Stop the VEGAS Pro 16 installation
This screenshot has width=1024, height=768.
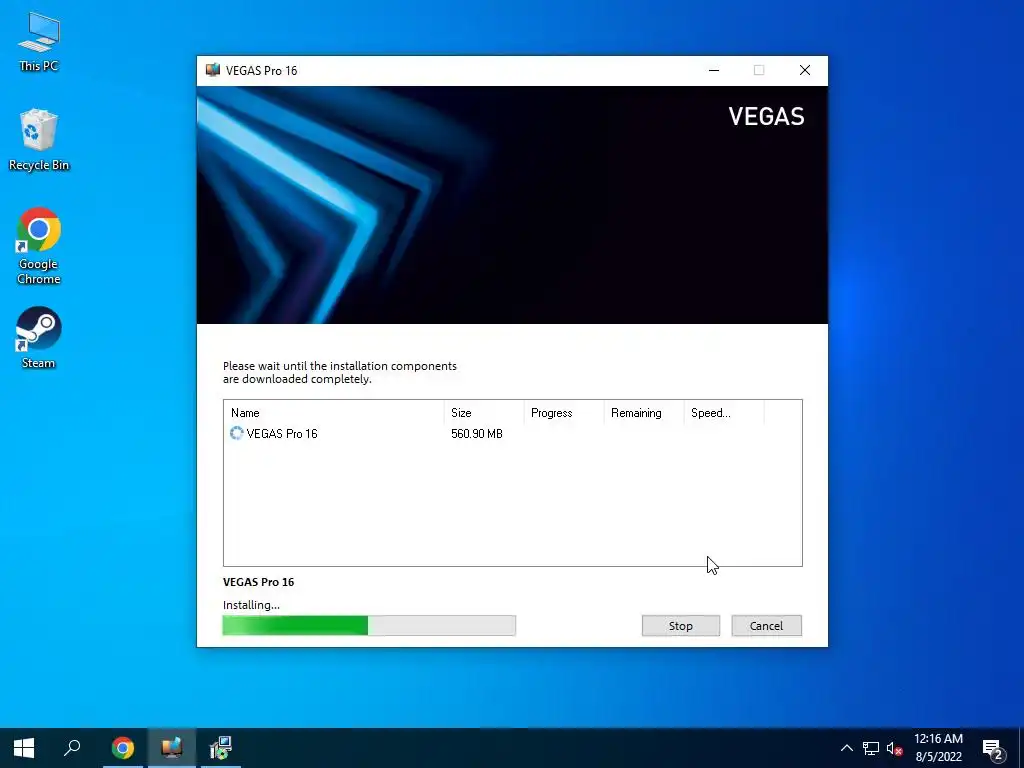pos(680,626)
